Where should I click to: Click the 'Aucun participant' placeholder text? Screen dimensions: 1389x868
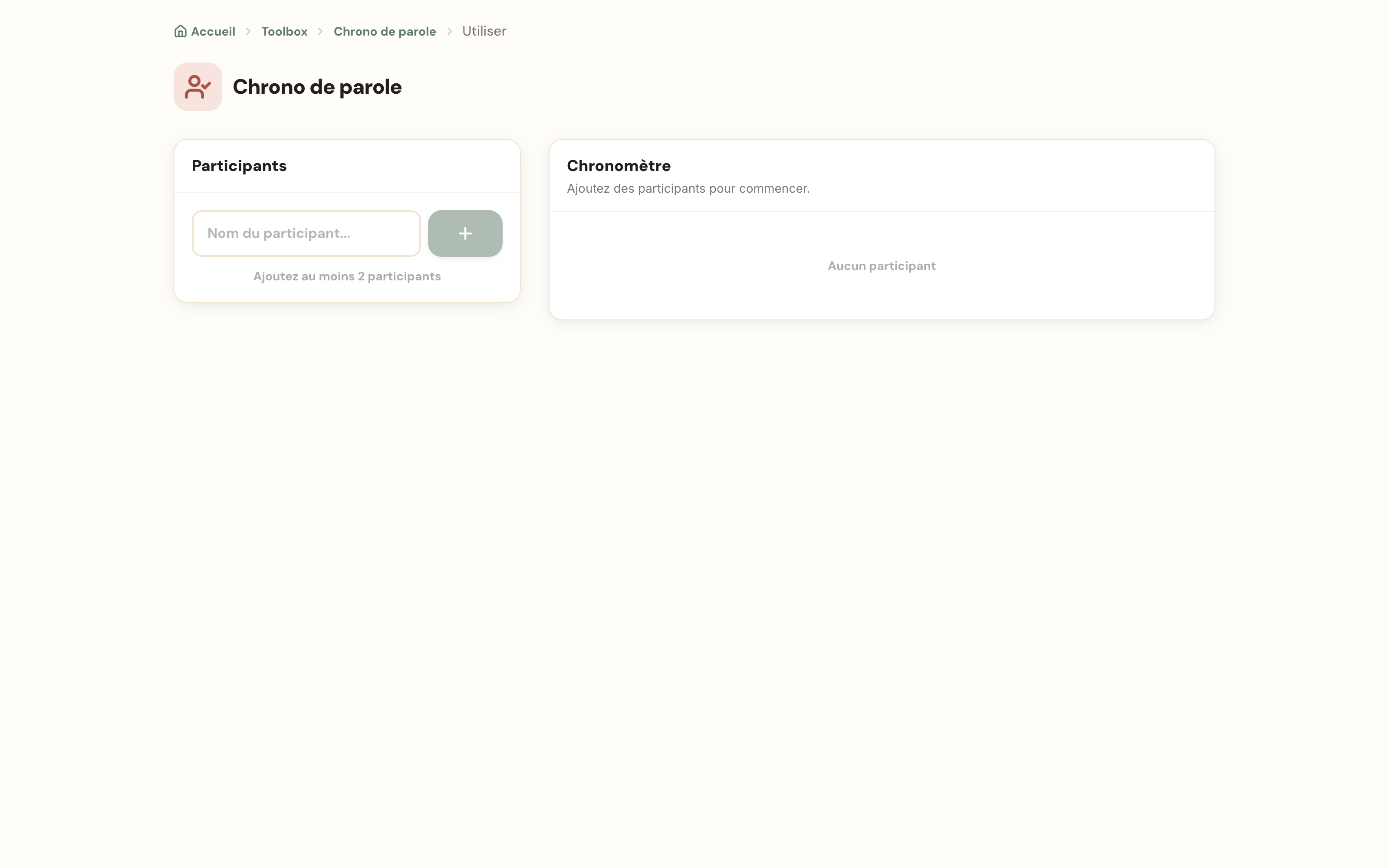(882, 266)
